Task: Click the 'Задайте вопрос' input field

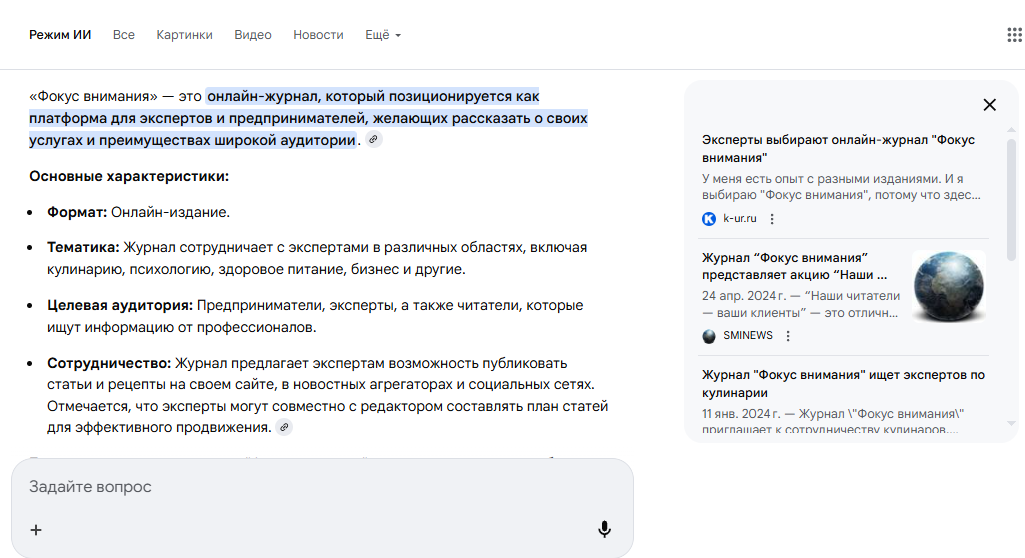Action: (x=320, y=487)
